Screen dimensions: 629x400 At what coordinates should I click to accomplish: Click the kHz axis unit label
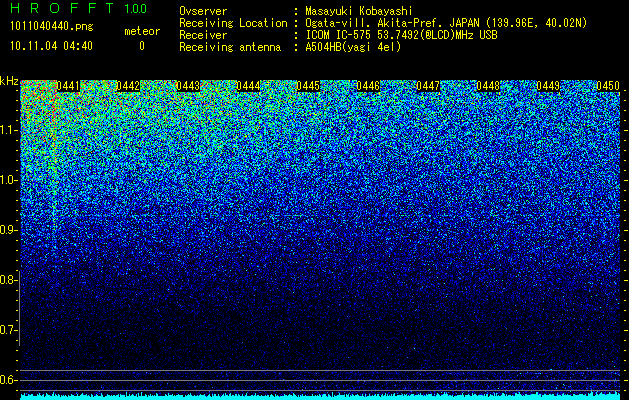click(x=9, y=81)
